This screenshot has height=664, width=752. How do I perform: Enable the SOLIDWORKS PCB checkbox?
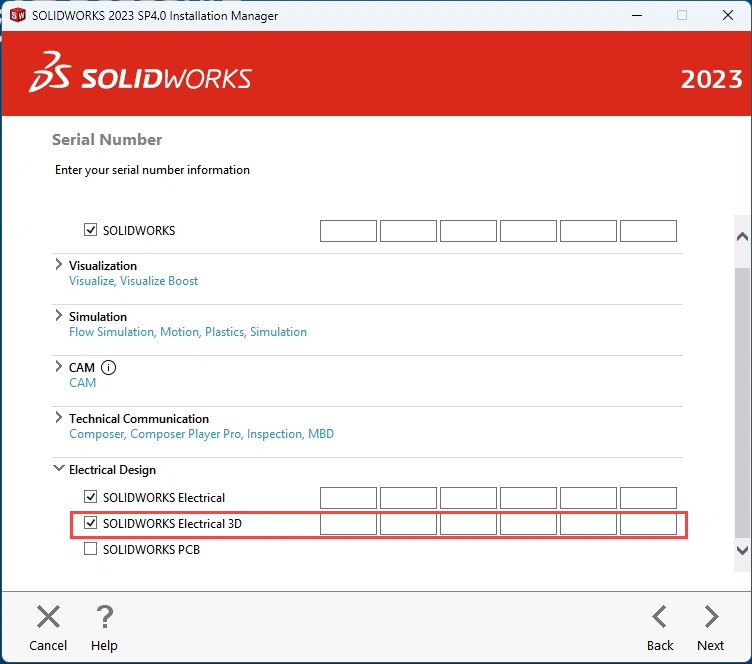90,548
